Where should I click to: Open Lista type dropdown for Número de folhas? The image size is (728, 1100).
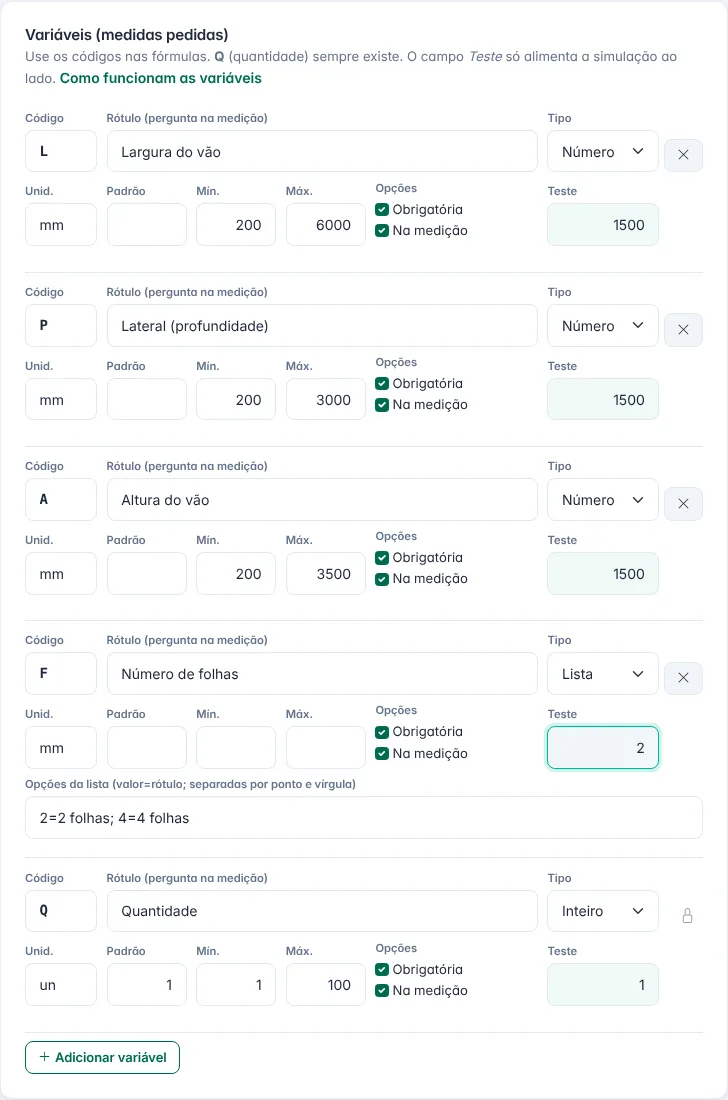pyautogui.click(x=602, y=673)
